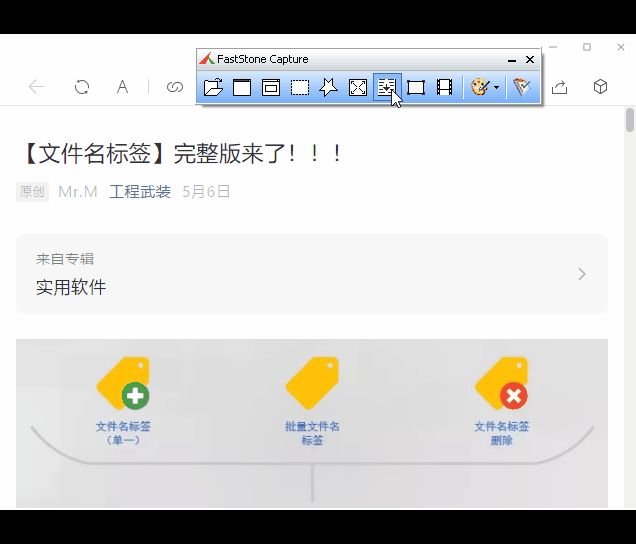The image size is (636, 544).
Task: Click the 文件名标签（单一） tag icon
Action: 123,383
